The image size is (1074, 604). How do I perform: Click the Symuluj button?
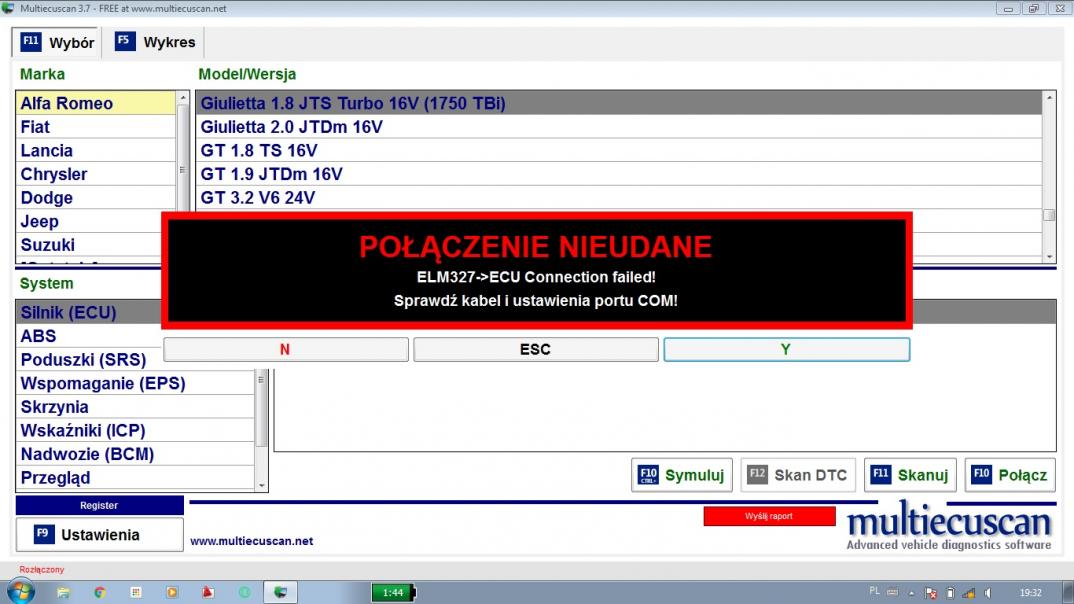[682, 475]
